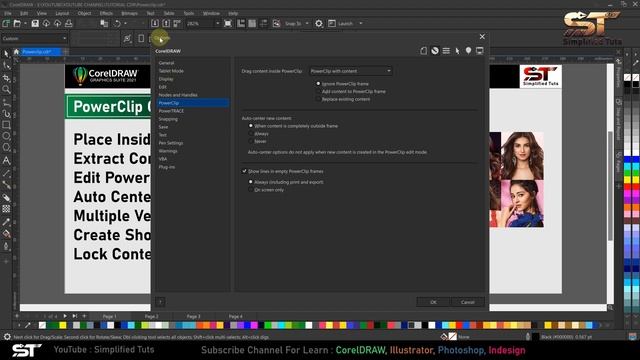Click the New document toolbar icon
This screenshot has height=360, width=640.
(x=6, y=23)
